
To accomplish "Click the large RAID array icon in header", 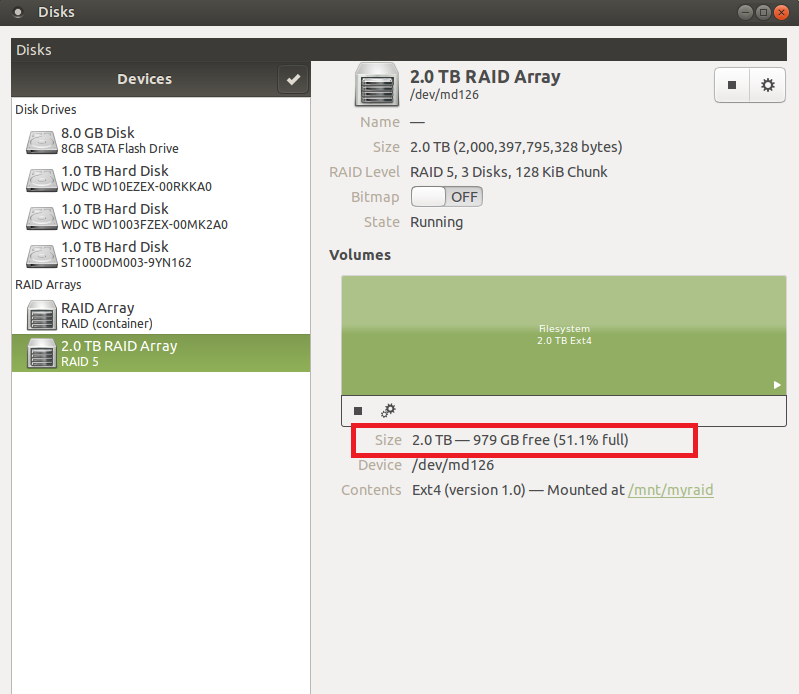I will tap(377, 85).
